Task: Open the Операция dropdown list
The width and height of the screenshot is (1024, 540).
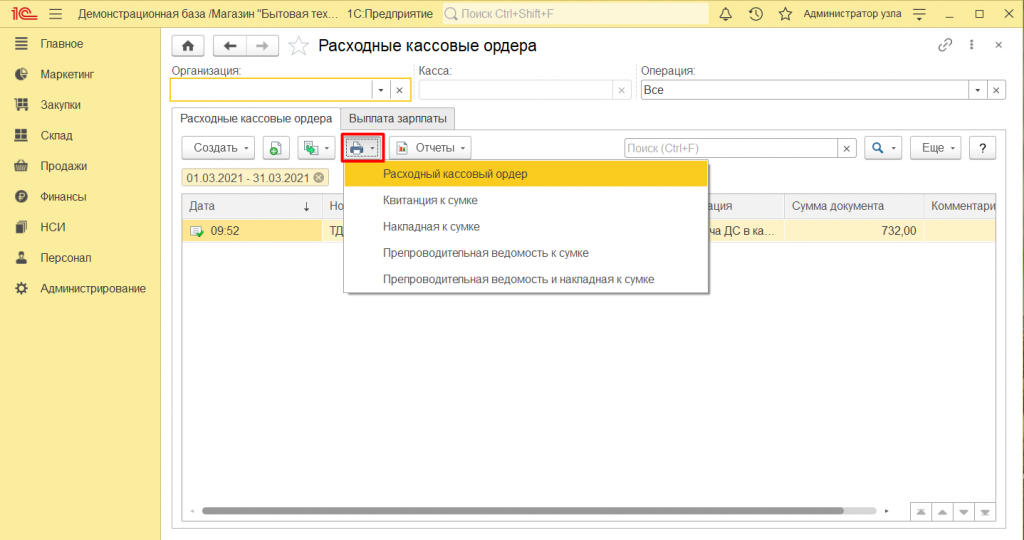Action: [976, 90]
